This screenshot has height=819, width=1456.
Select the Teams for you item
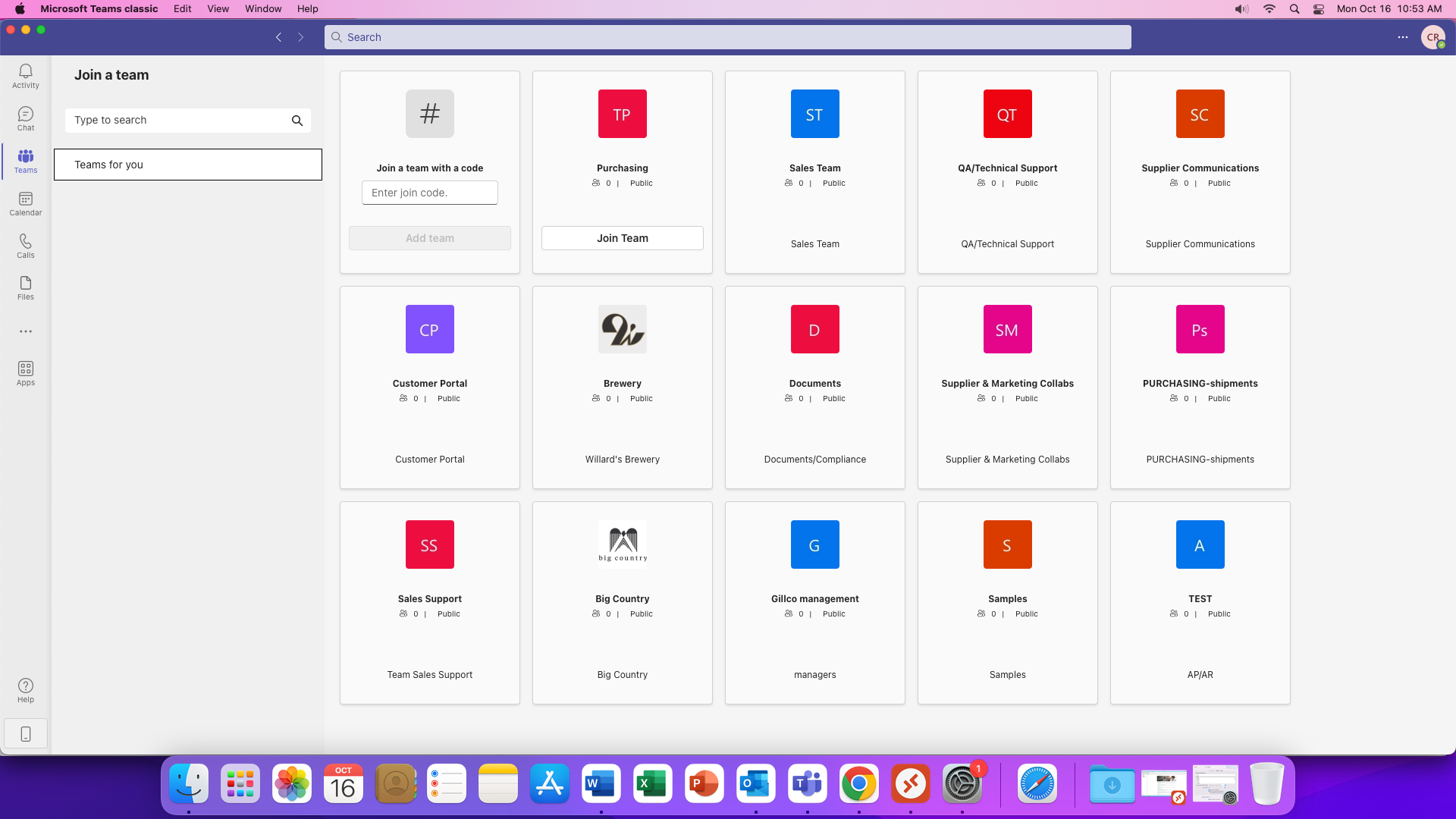click(x=187, y=165)
